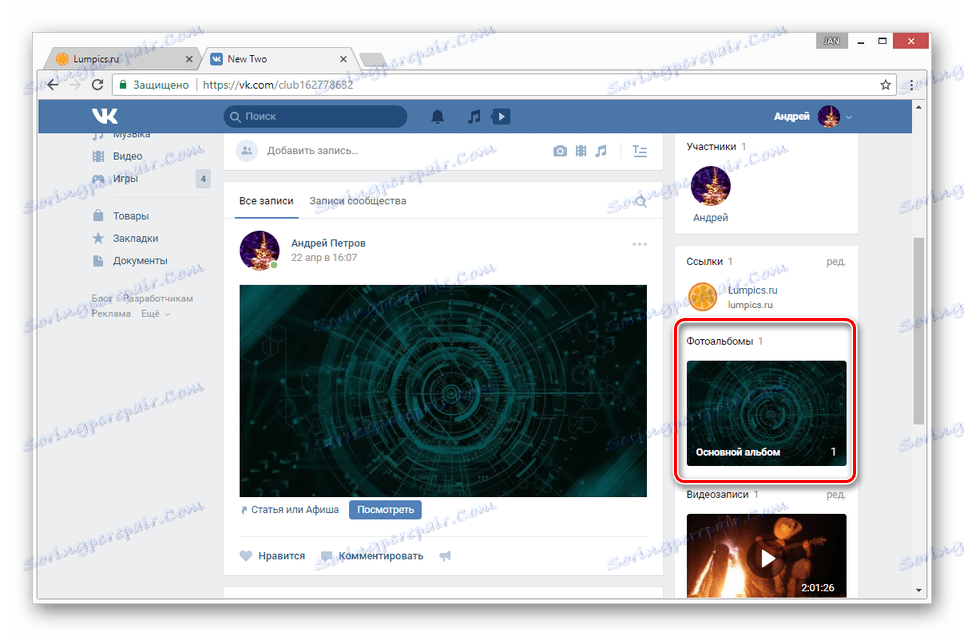Image resolution: width=964 pixels, height=636 pixels.
Task: Click page scrollbar thumb
Action: coord(919,331)
